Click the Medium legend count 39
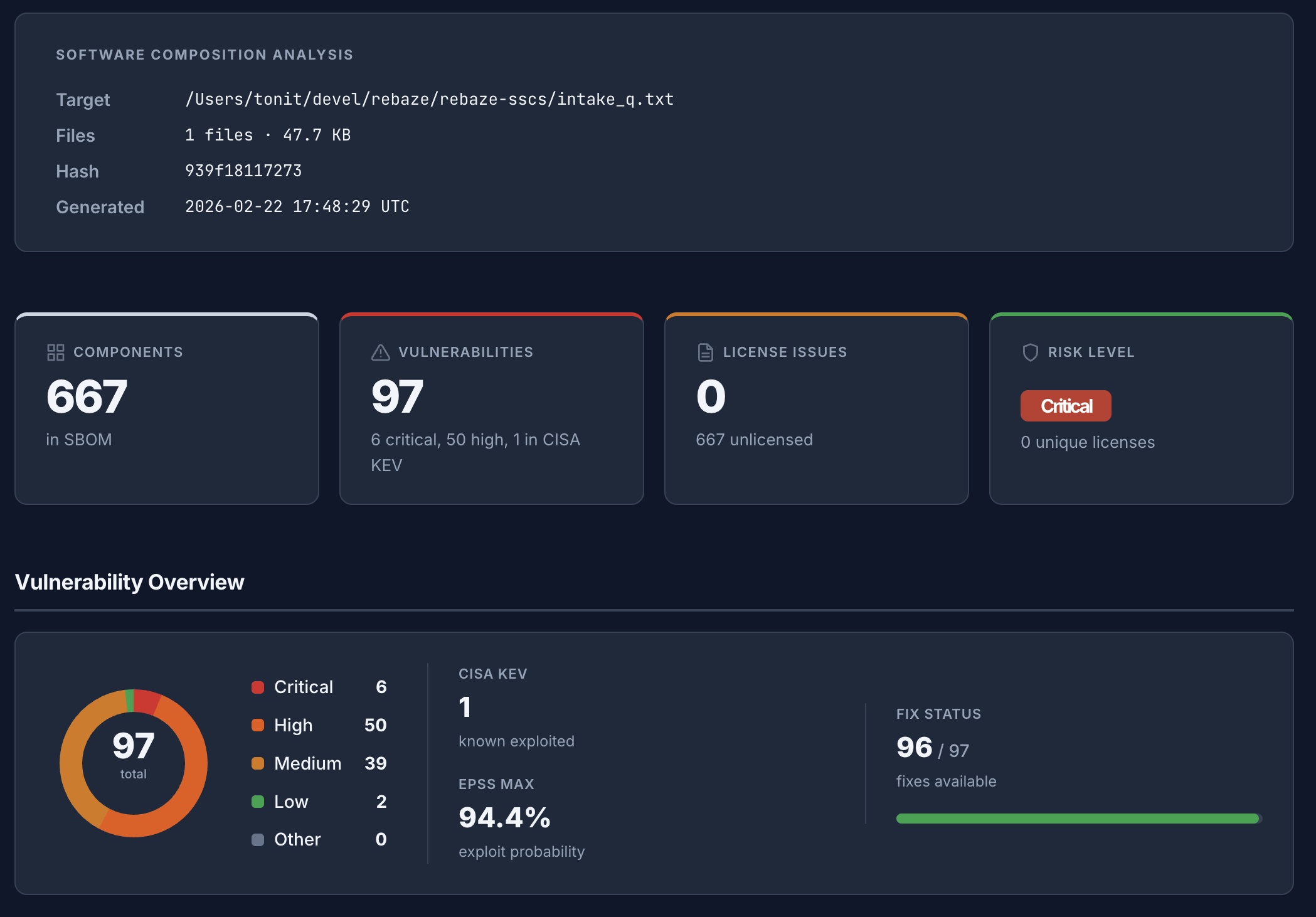 coord(375,763)
